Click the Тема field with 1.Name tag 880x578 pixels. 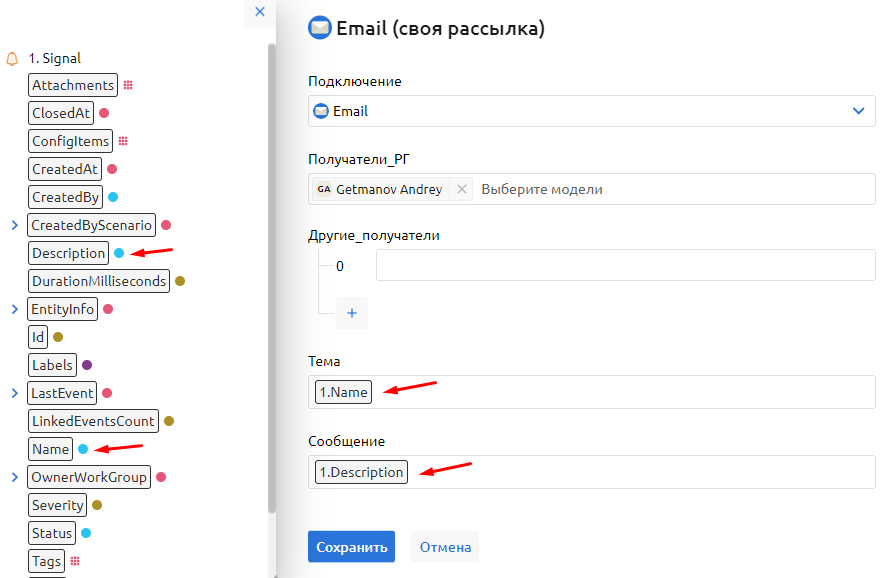pos(620,392)
